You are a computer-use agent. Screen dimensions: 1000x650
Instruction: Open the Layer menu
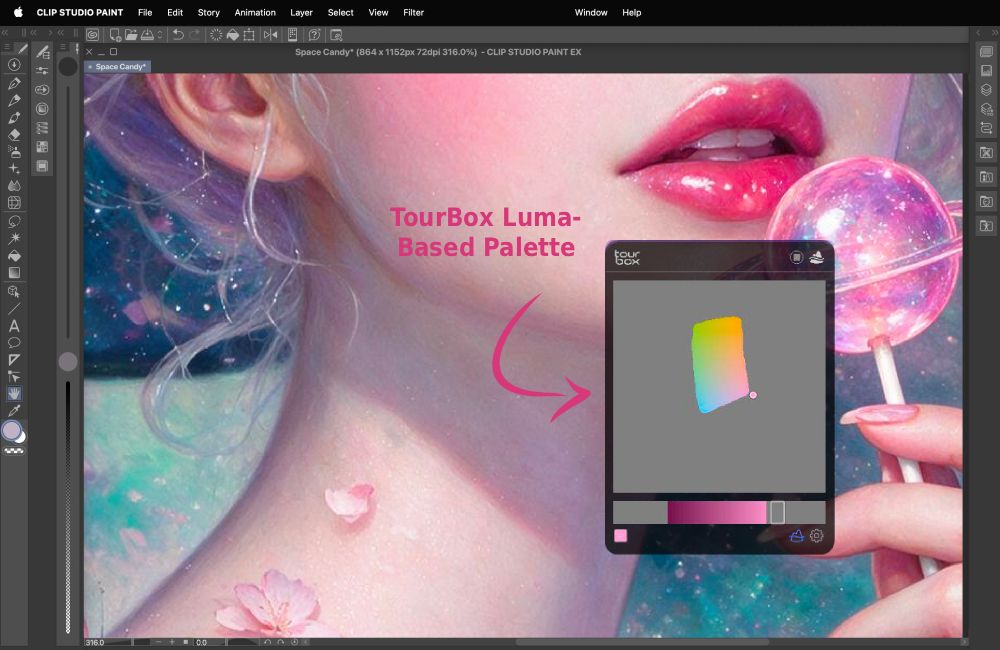[x=301, y=12]
